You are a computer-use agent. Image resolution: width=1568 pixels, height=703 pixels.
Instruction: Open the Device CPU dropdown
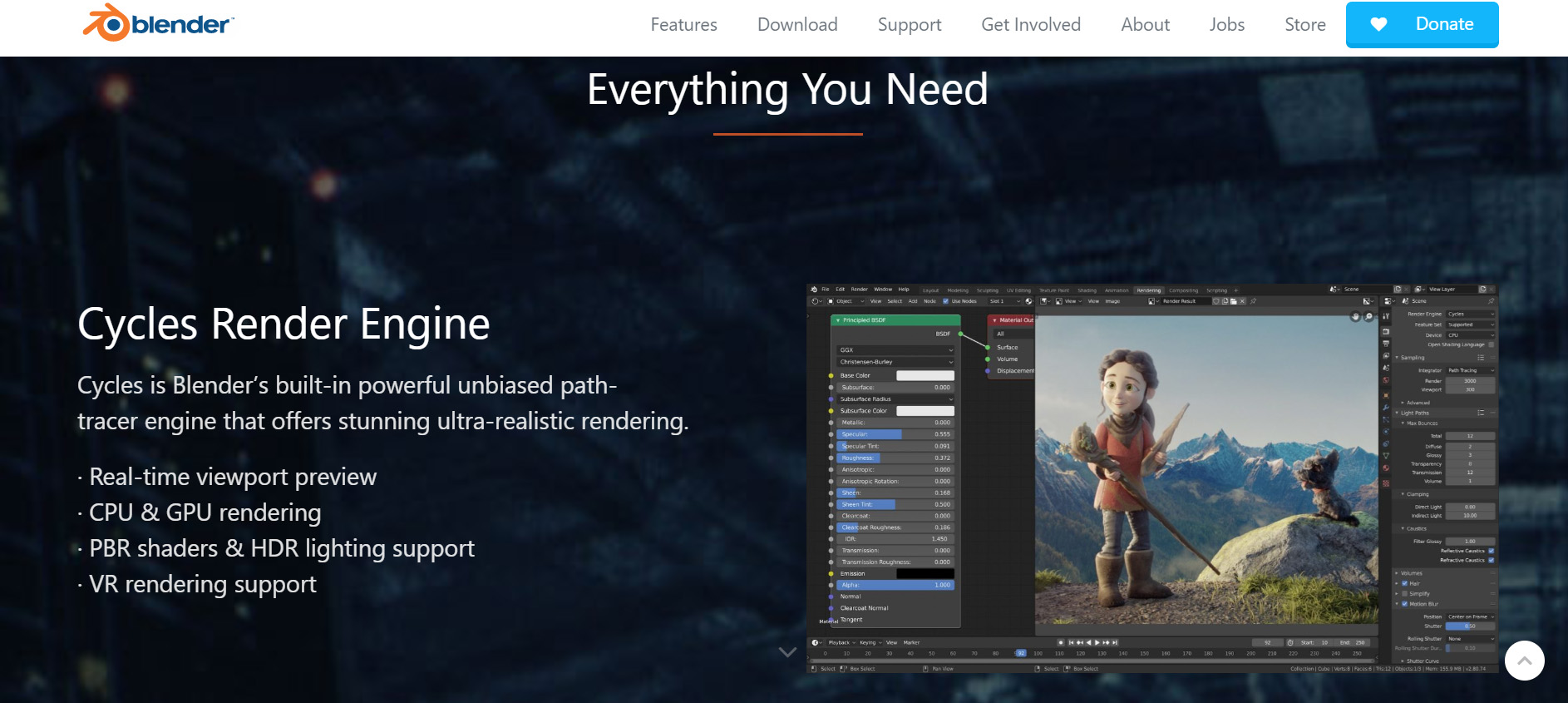(x=1470, y=335)
